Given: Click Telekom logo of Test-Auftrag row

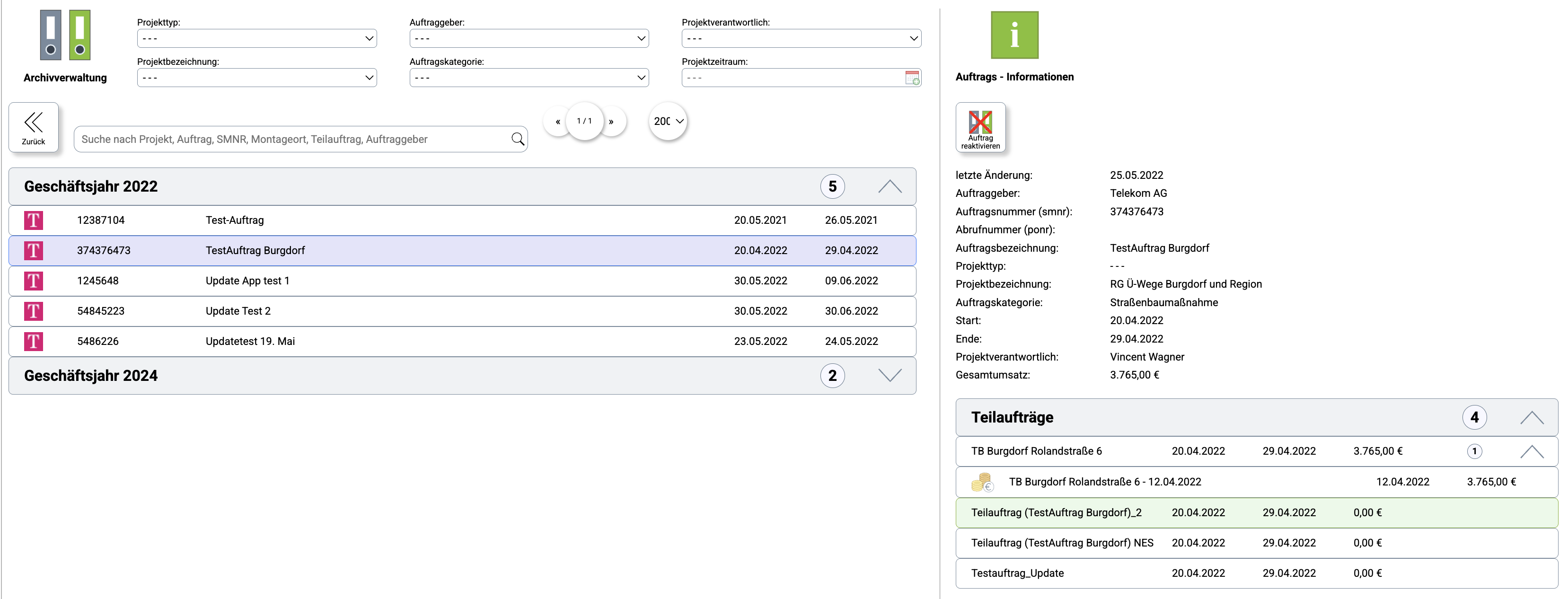Looking at the screenshot, I should 34,220.
